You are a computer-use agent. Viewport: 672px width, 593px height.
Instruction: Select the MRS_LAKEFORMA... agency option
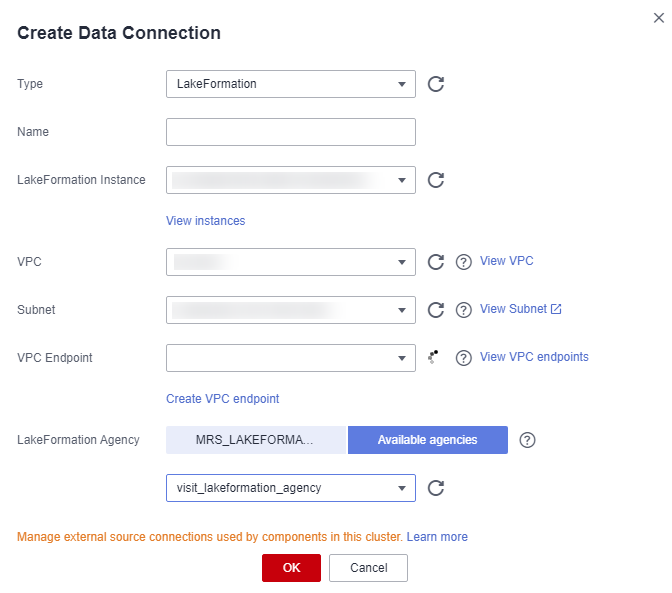point(256,440)
